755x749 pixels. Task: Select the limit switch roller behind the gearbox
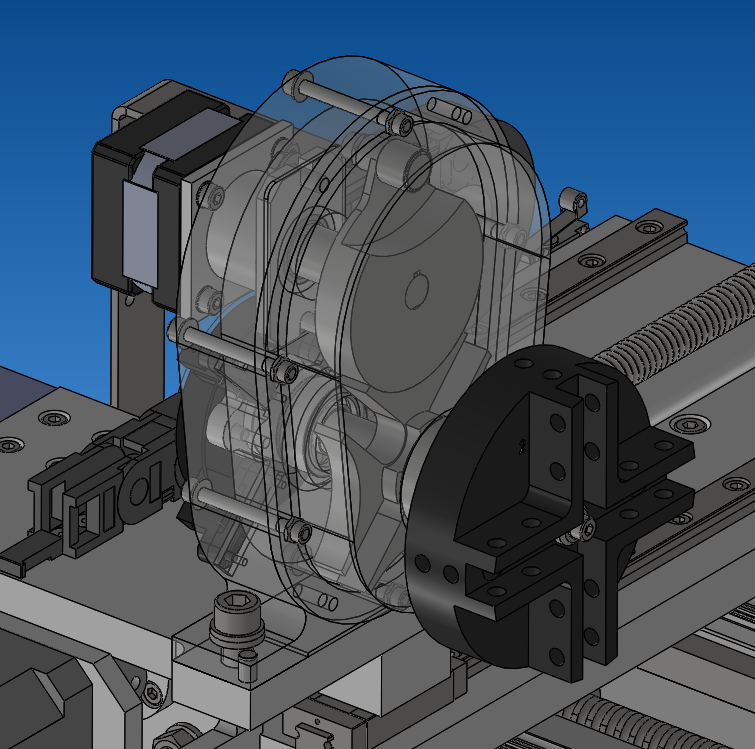573,199
